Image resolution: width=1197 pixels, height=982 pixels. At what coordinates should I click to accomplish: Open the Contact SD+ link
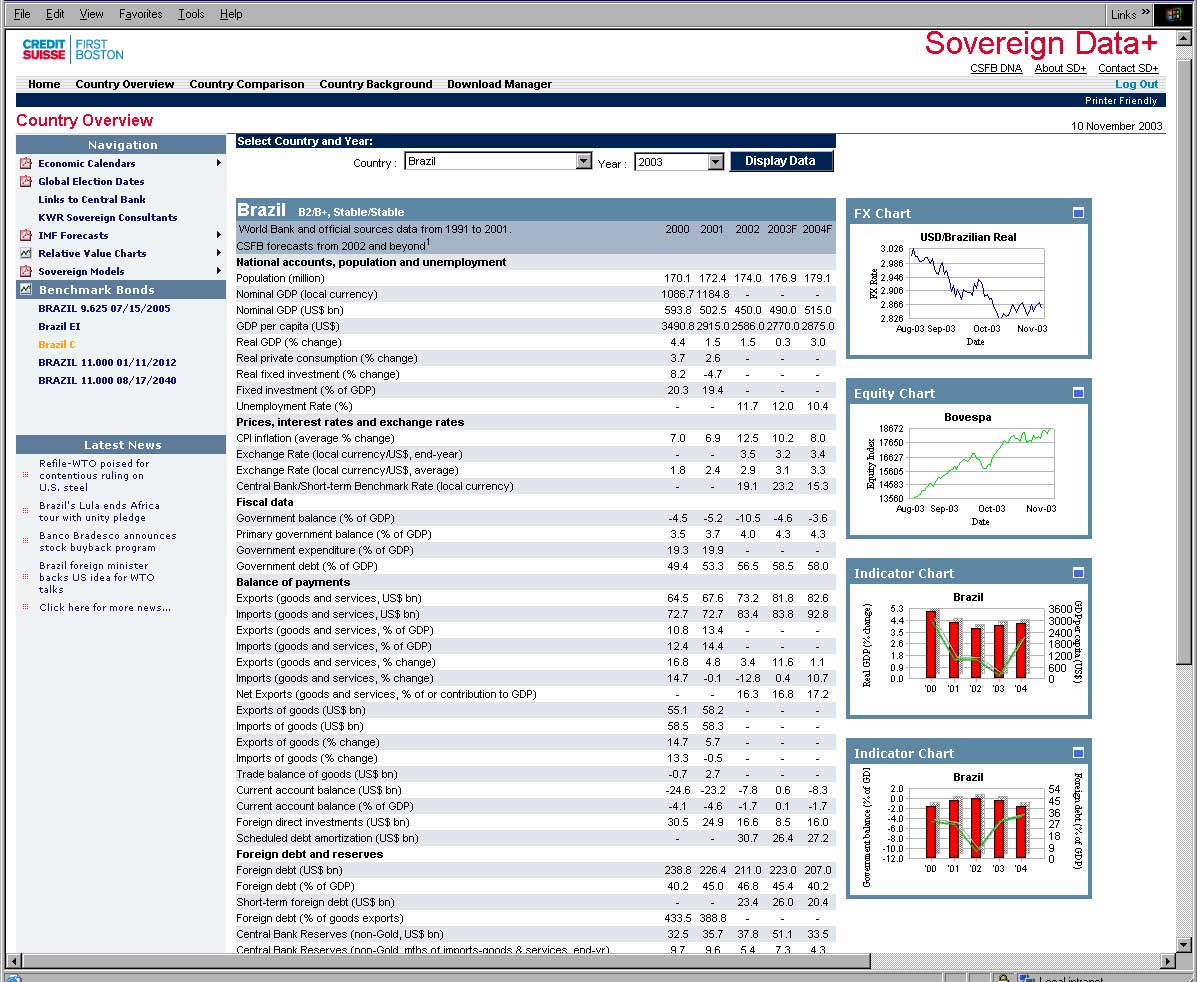(x=1128, y=68)
